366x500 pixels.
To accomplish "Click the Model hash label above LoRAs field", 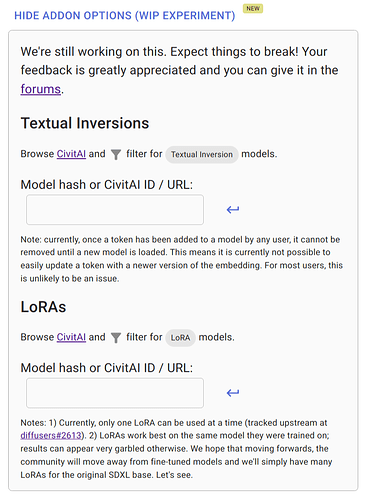I will tap(107, 368).
